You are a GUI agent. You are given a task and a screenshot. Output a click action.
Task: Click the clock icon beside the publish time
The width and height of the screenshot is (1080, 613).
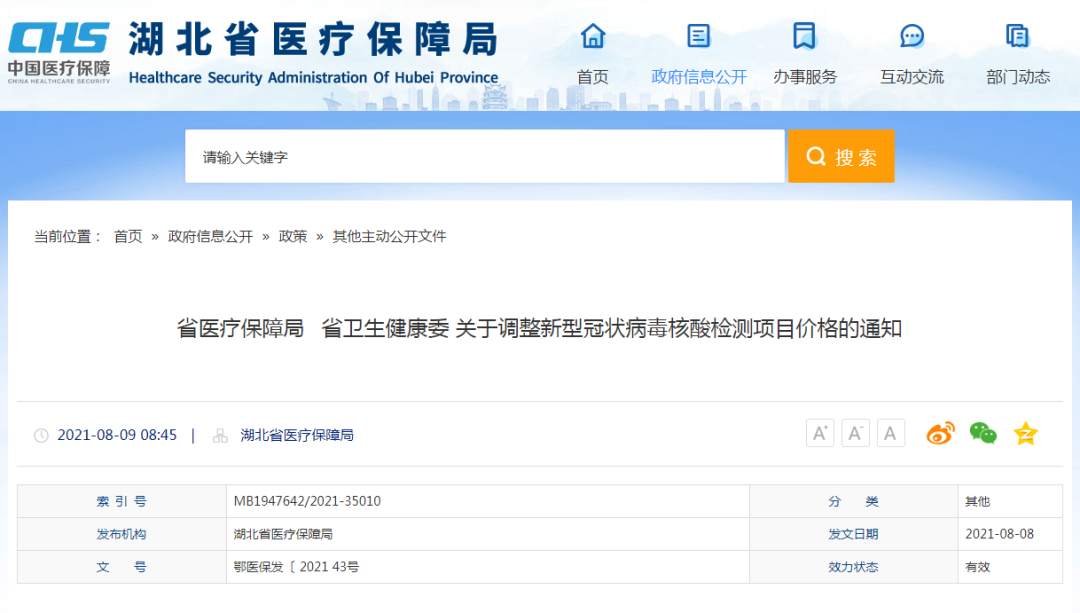coord(41,435)
